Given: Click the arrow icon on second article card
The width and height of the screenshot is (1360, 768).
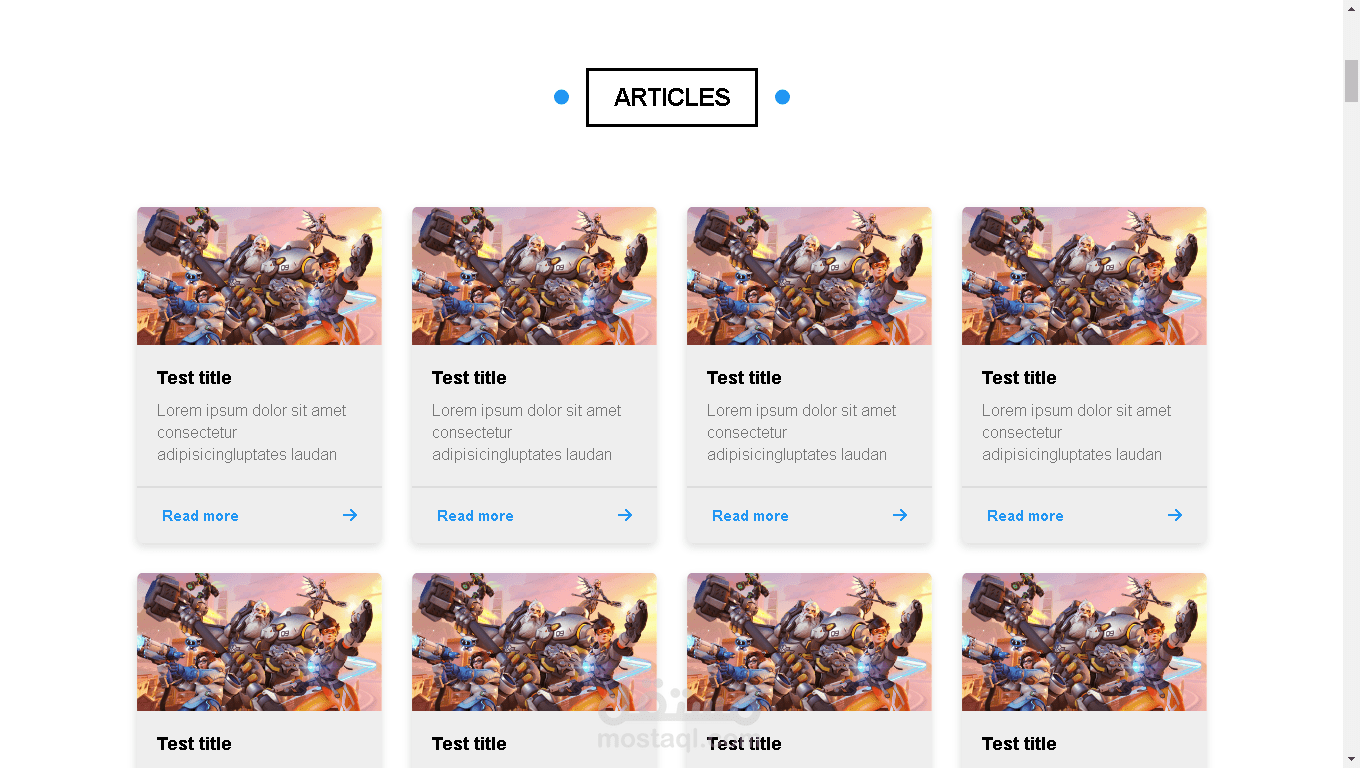Looking at the screenshot, I should tap(625, 515).
